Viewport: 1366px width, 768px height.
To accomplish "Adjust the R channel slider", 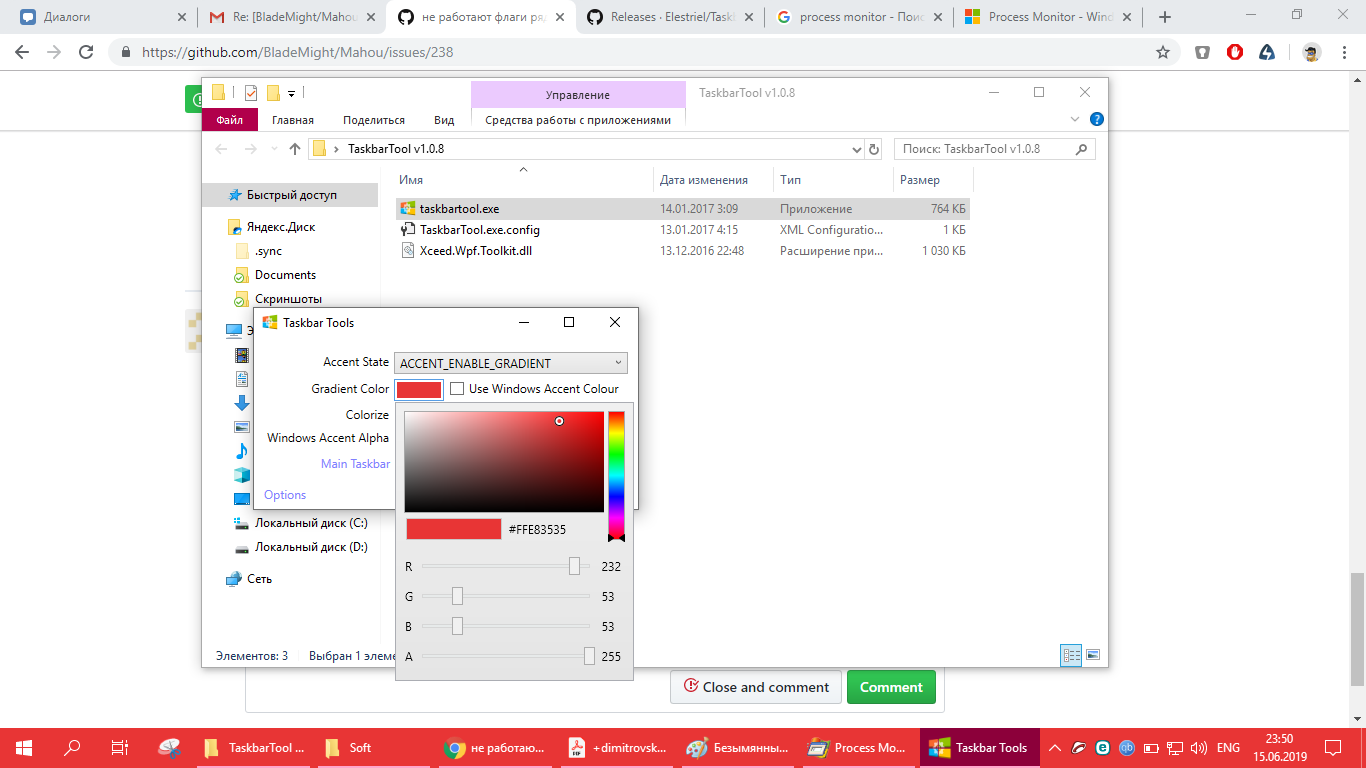I will point(505,566).
